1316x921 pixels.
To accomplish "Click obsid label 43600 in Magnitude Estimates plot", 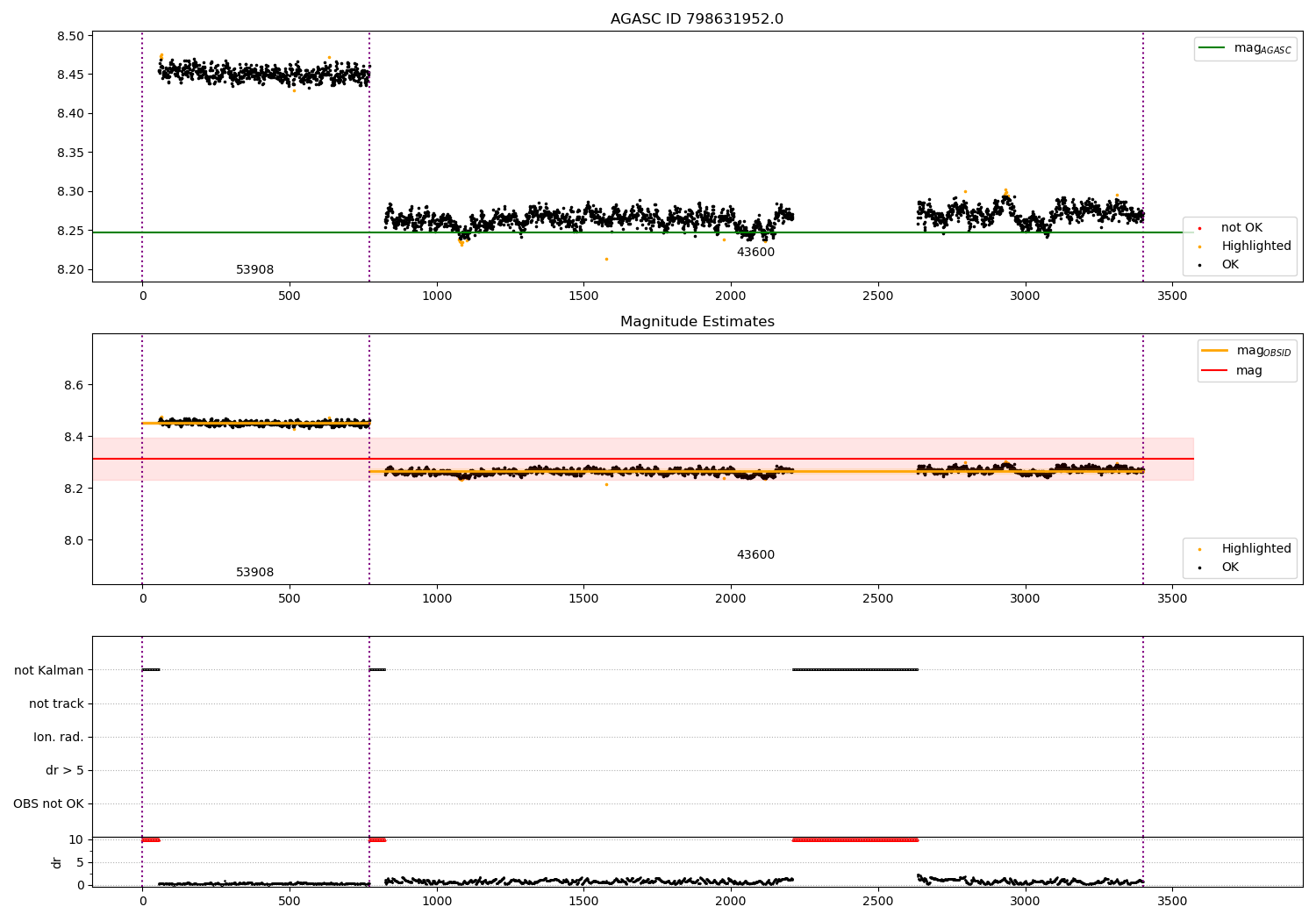I will click(x=755, y=555).
